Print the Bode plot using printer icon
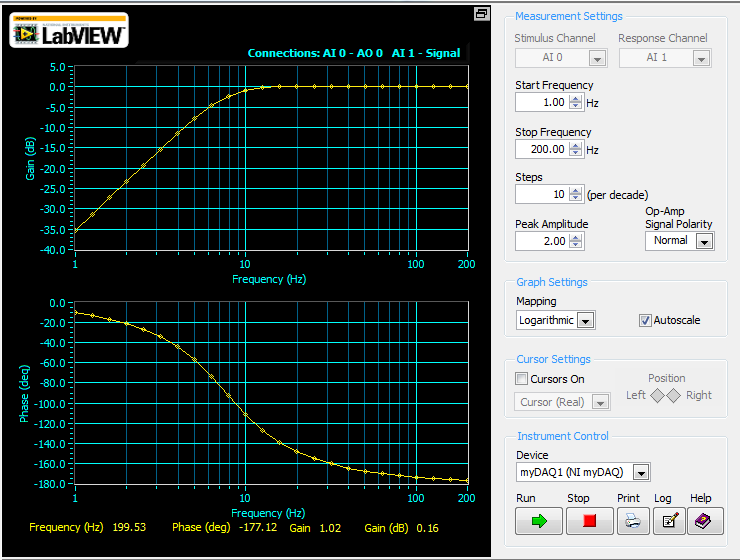 tap(633, 521)
